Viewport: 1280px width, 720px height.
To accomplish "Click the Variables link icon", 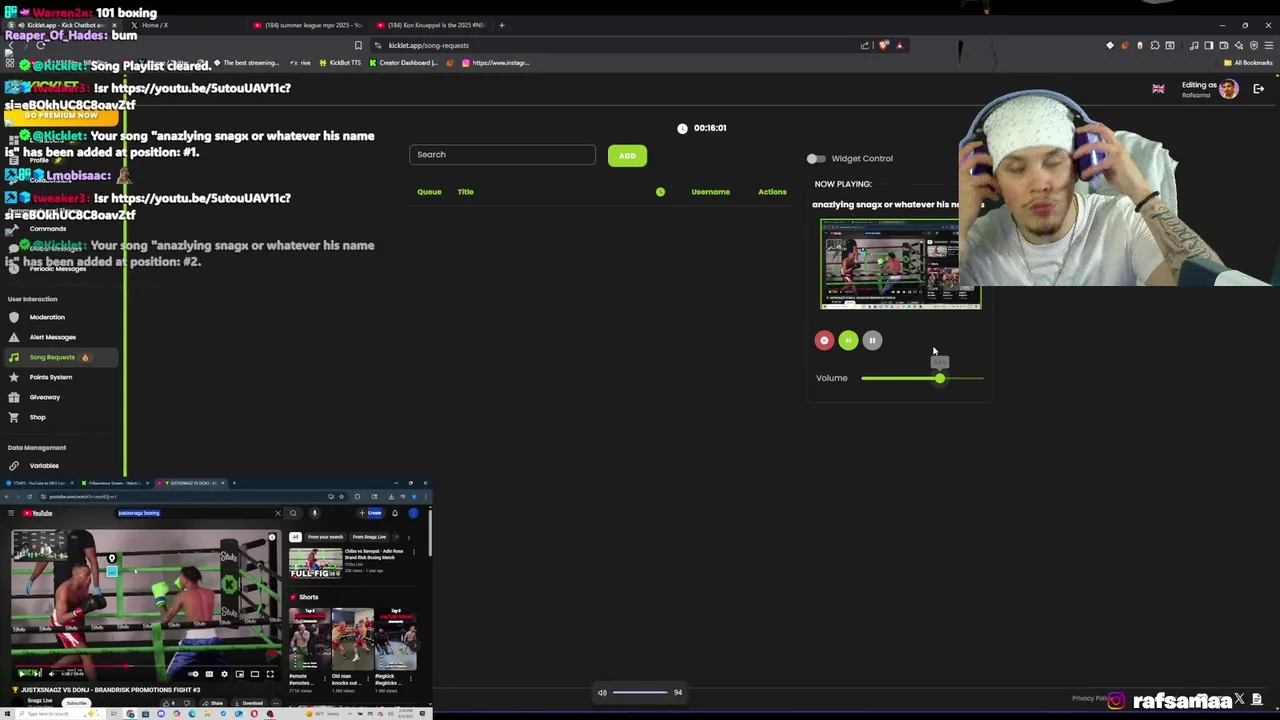I will 13,465.
